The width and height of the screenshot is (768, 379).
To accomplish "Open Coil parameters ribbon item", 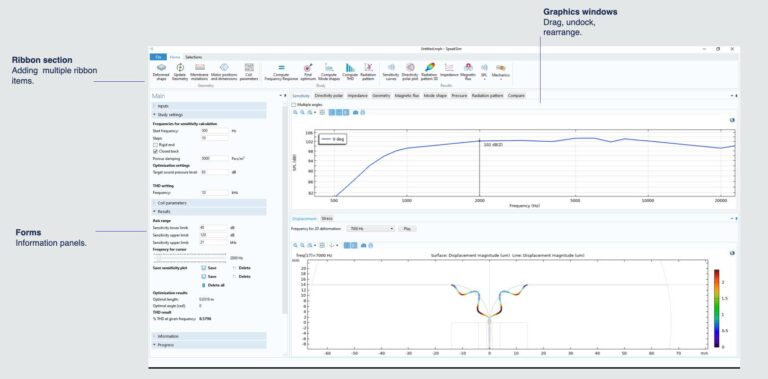I will (249, 71).
